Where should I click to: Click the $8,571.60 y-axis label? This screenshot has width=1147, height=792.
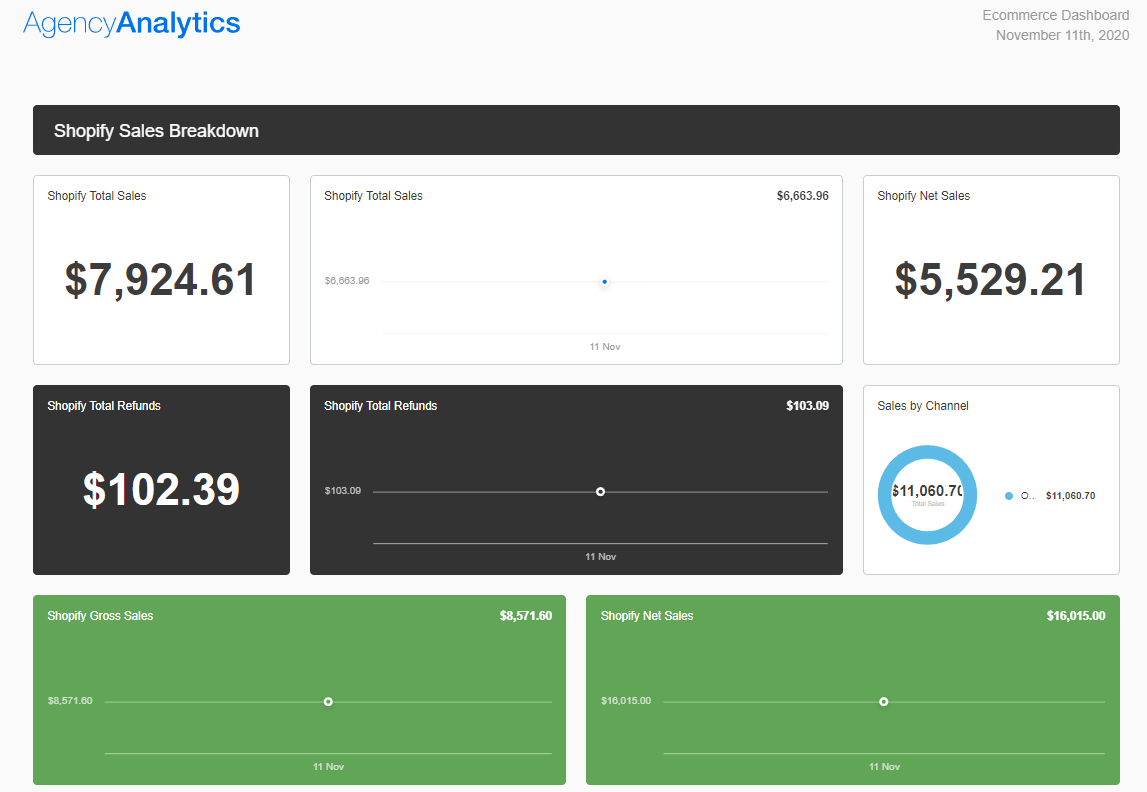click(x=70, y=701)
